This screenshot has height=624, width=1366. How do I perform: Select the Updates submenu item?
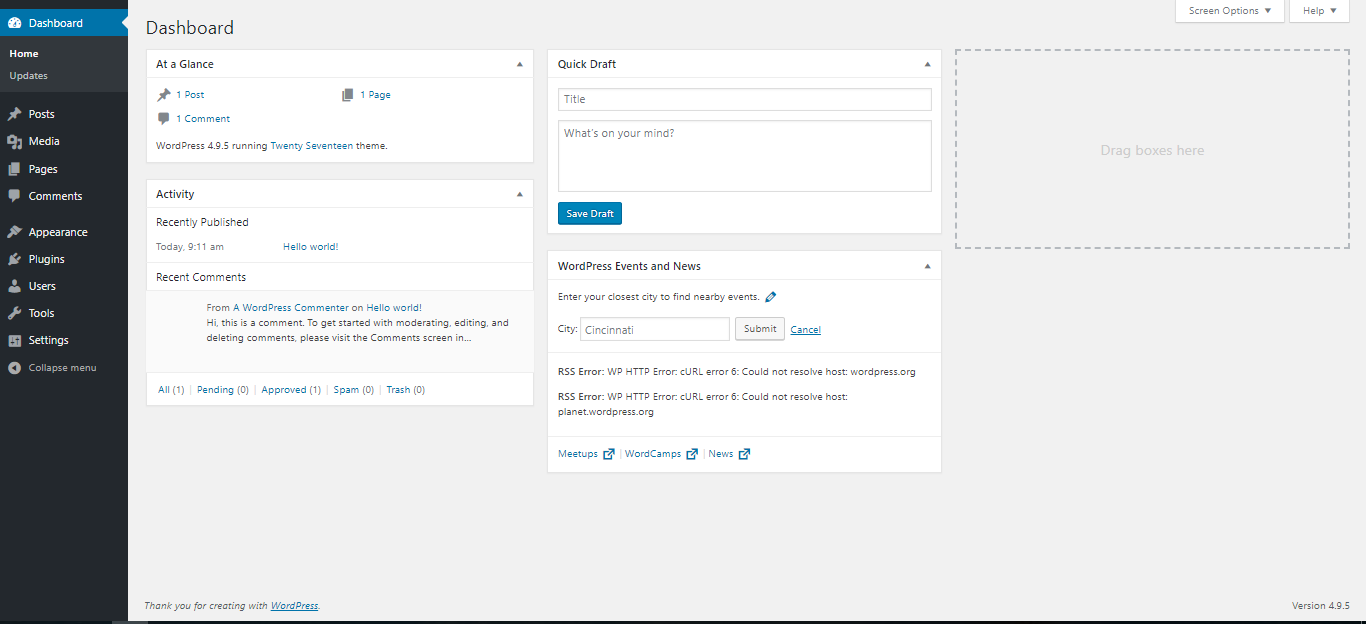28,76
